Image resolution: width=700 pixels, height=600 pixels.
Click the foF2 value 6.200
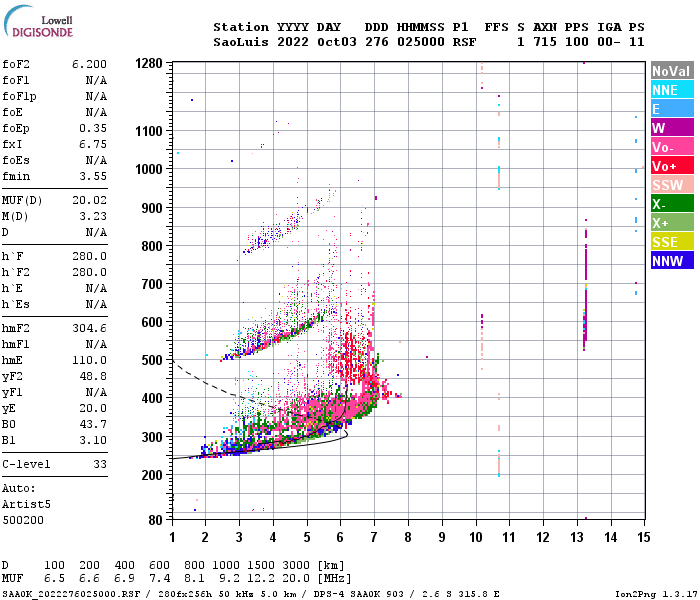pyautogui.click(x=89, y=64)
